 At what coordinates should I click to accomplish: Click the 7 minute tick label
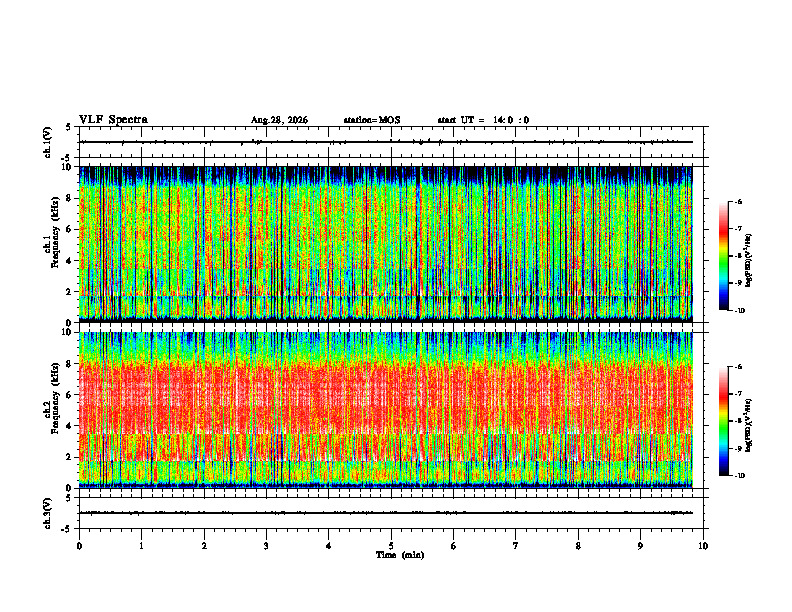(516, 546)
